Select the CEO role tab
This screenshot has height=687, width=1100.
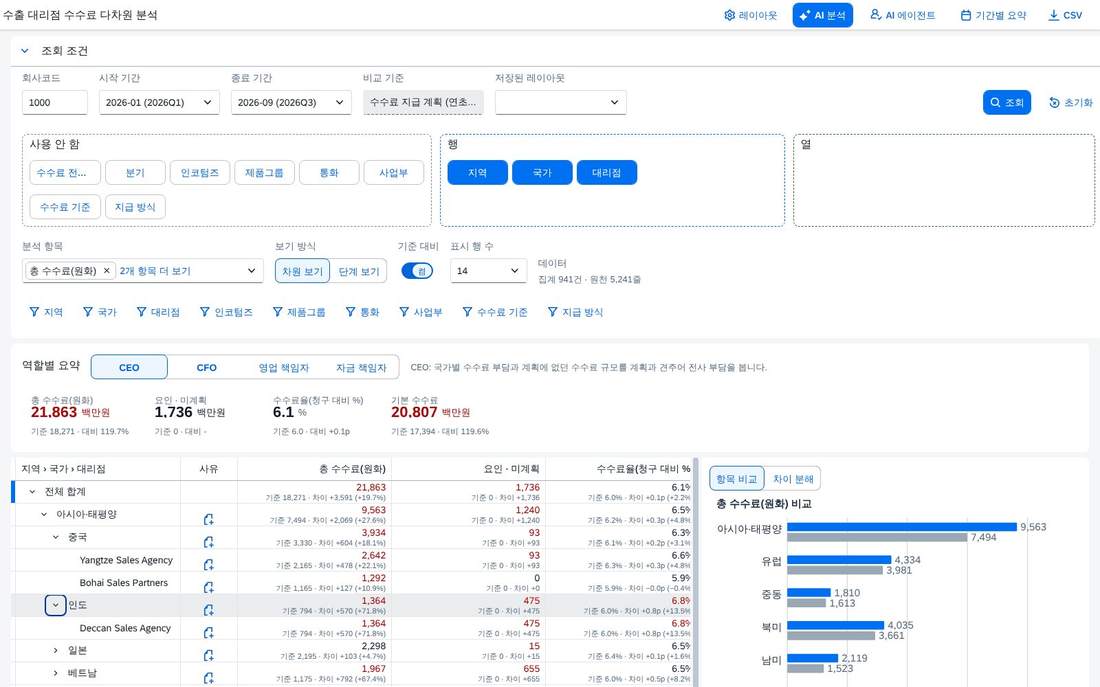click(129, 367)
